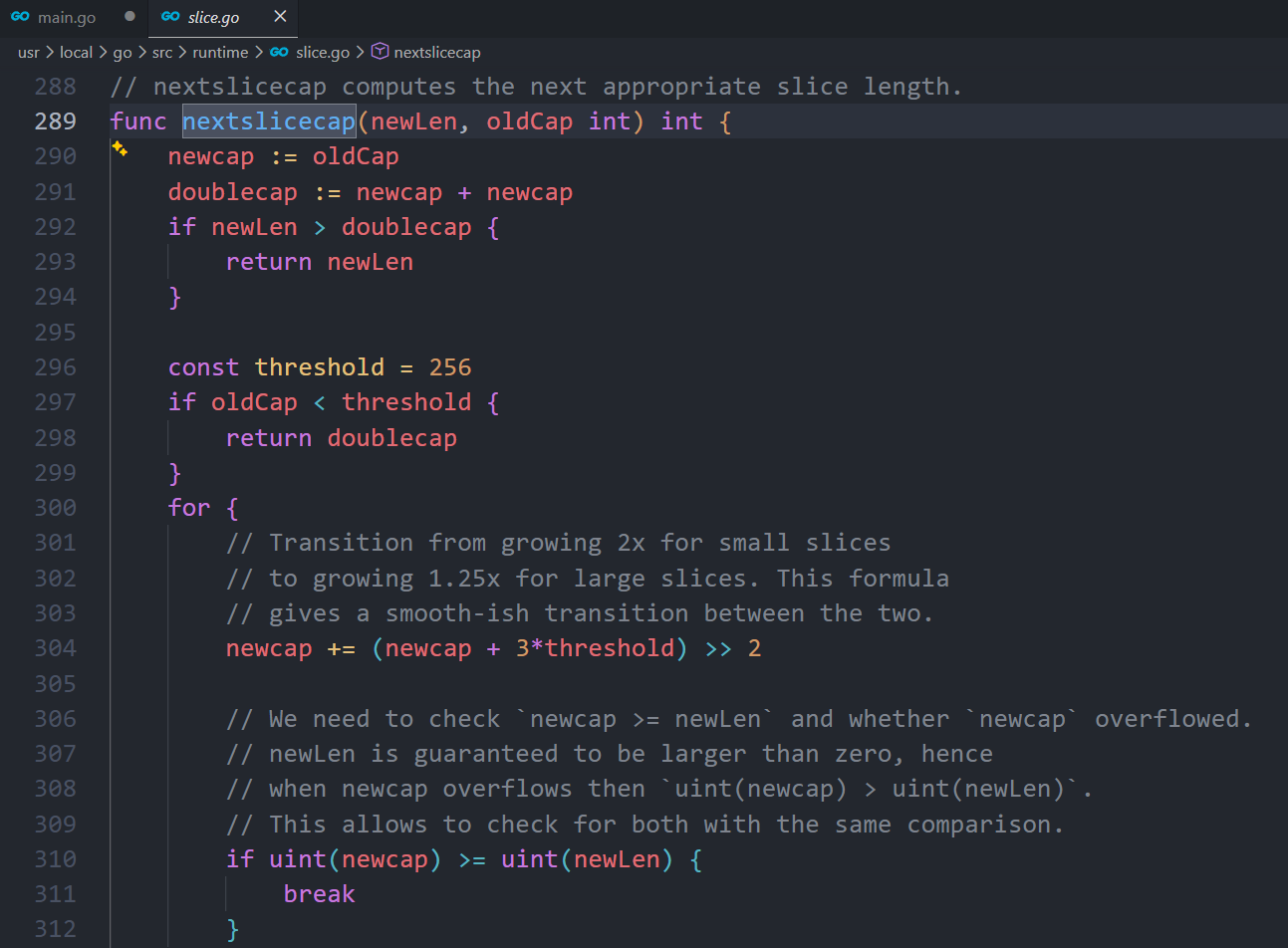The height and width of the screenshot is (948, 1288).
Task: Click the Go icon in the breadcrumb
Action: point(279,53)
